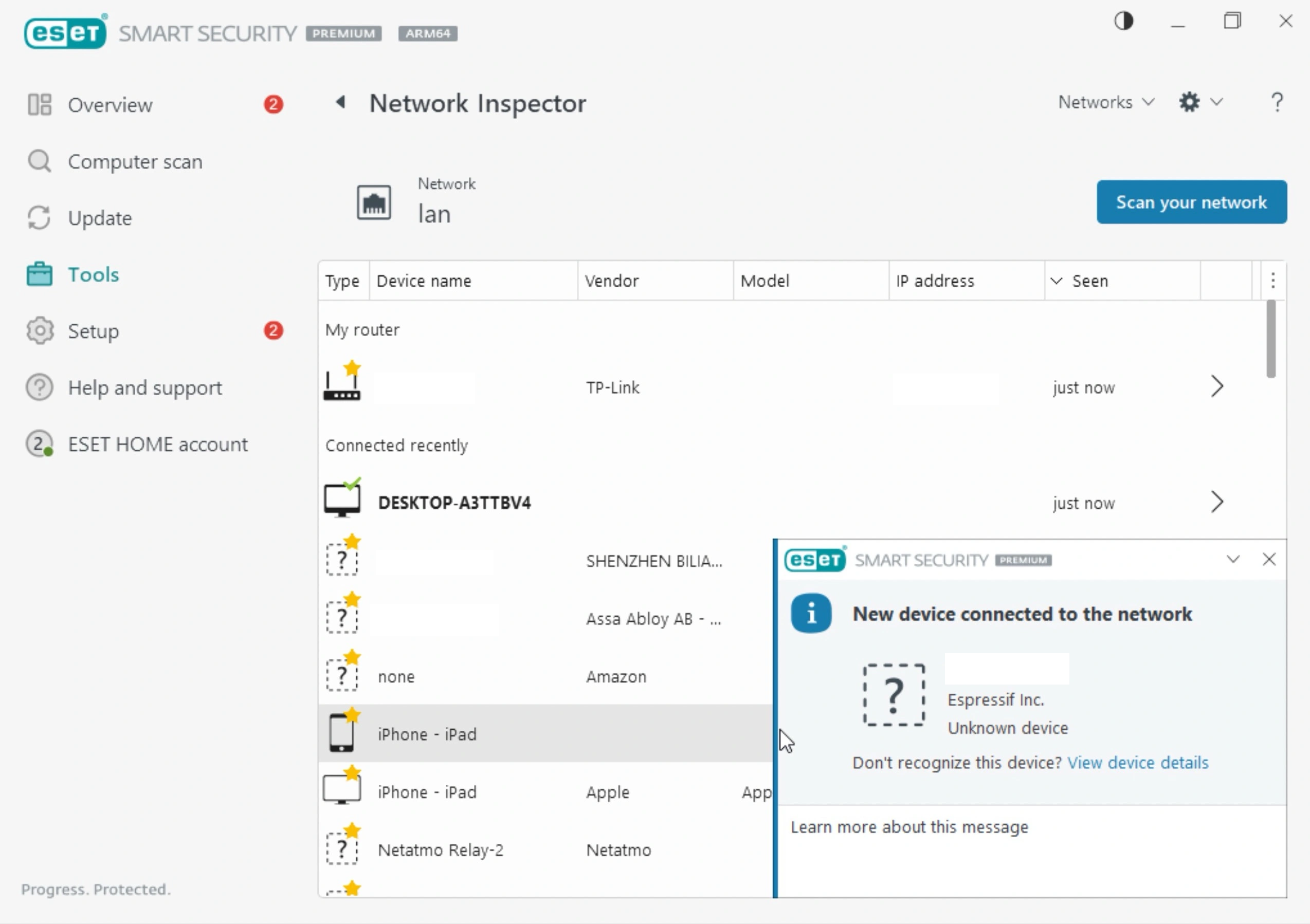This screenshot has height=924, width=1310.
Task: Click the Help and support question icon
Action: click(x=40, y=387)
